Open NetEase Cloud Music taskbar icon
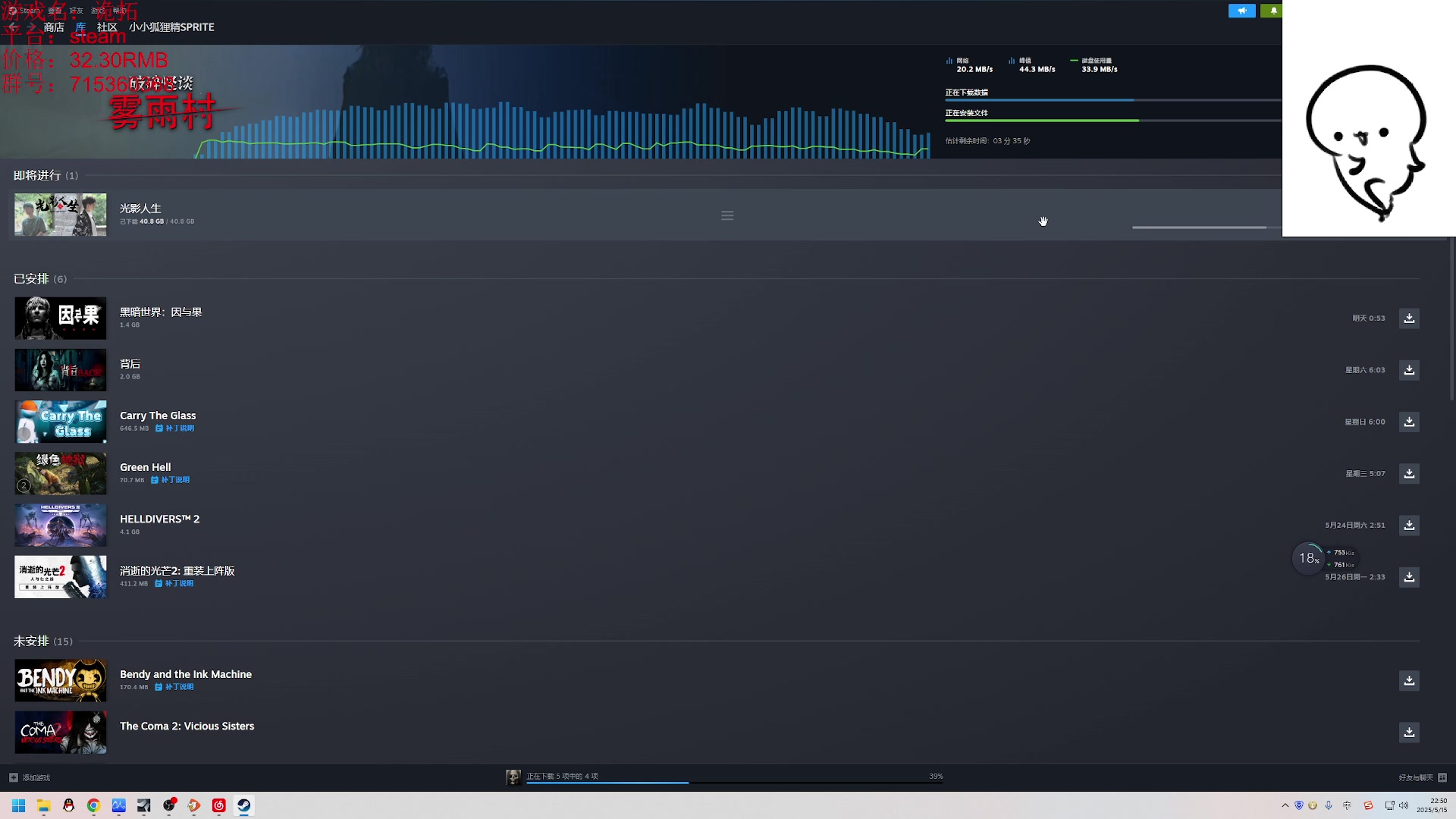Viewport: 1456px width, 819px height. [219, 805]
